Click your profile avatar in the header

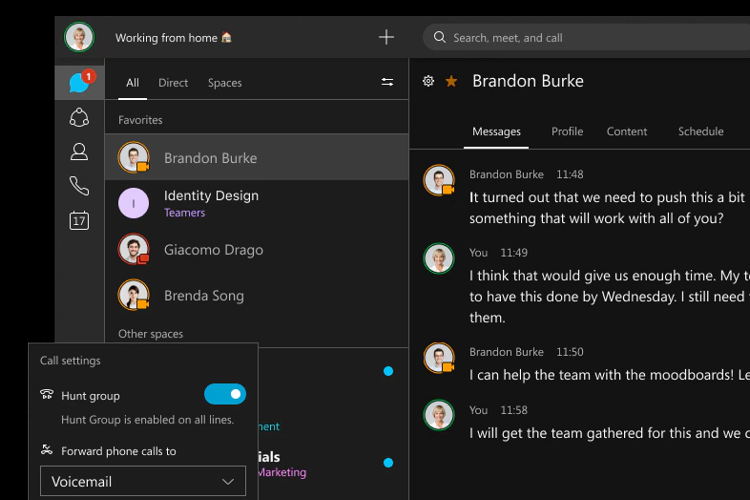[79, 38]
